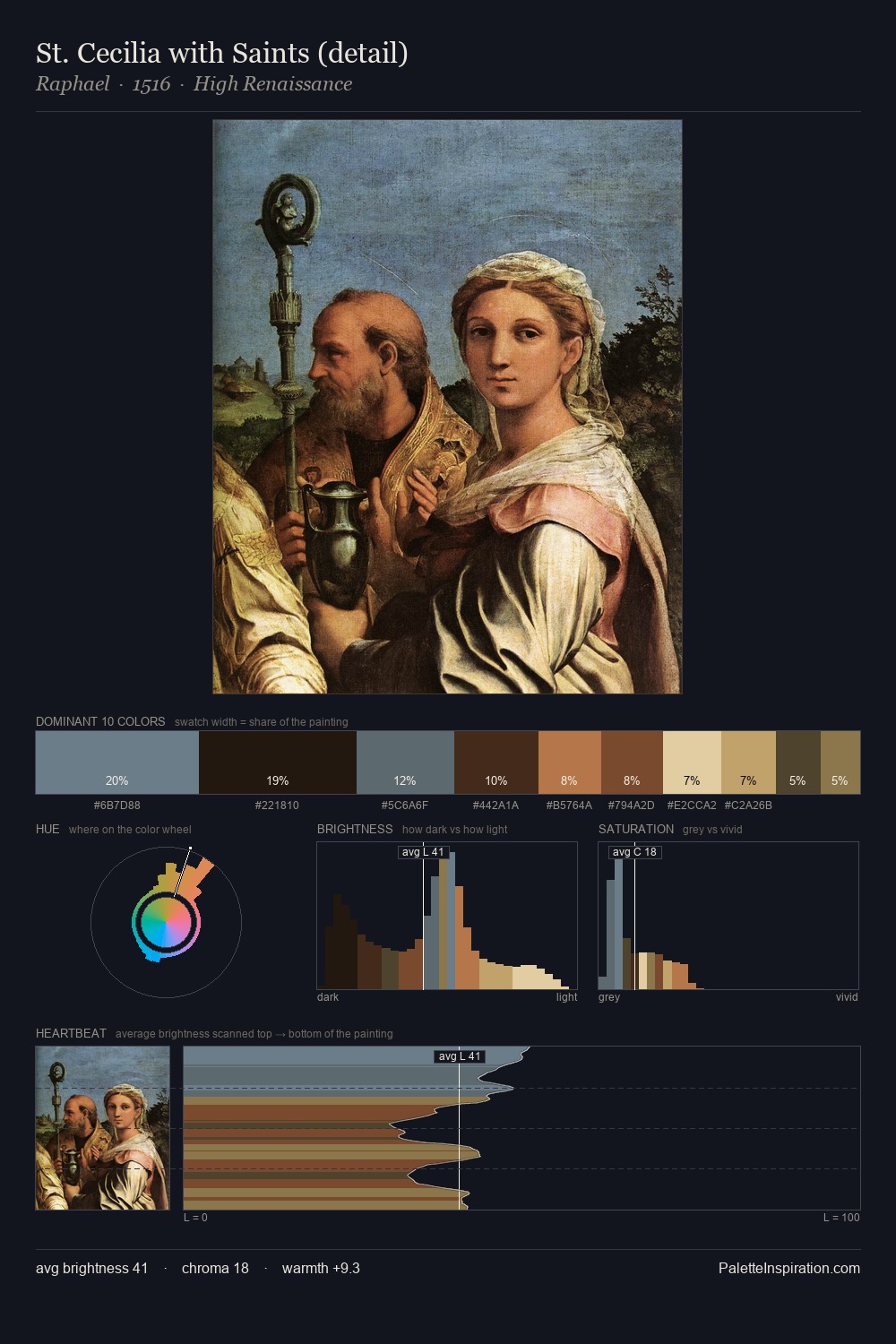Click the Heartbeat painting thumbnail
Image resolution: width=896 pixels, height=1344 pixels.
click(102, 1128)
